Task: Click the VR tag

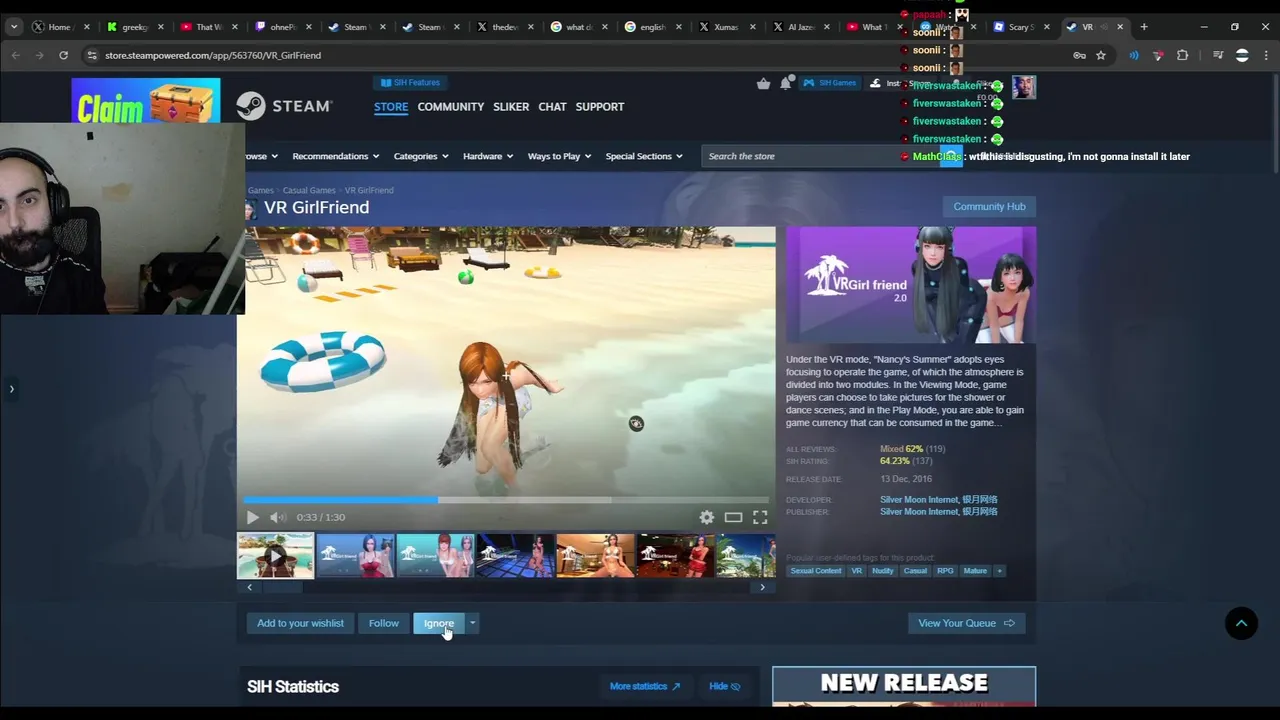Action: [856, 571]
